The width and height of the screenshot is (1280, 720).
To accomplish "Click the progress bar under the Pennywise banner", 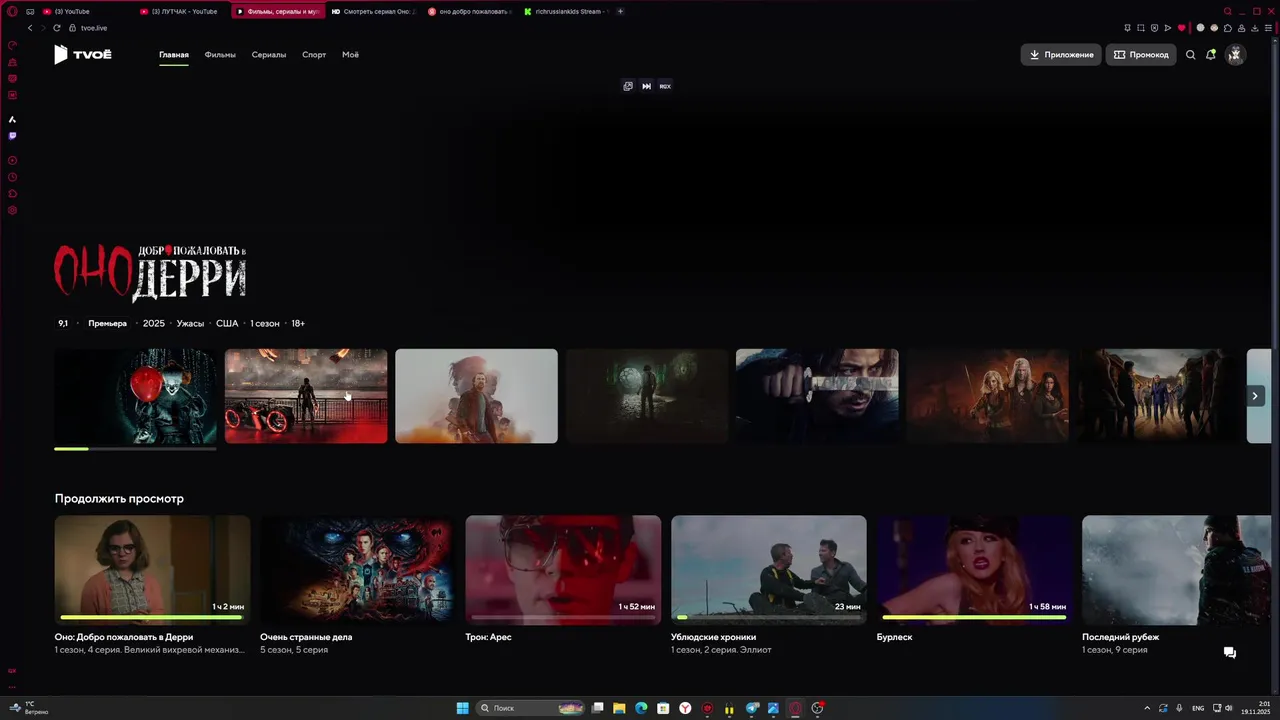I will click(x=135, y=449).
